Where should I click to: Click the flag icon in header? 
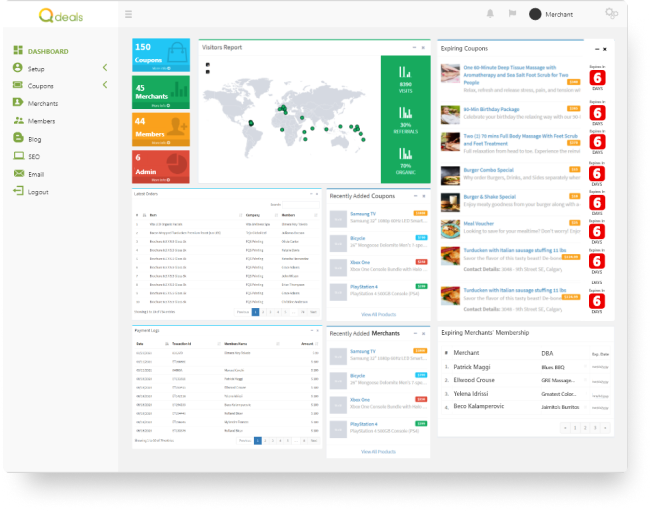point(513,14)
